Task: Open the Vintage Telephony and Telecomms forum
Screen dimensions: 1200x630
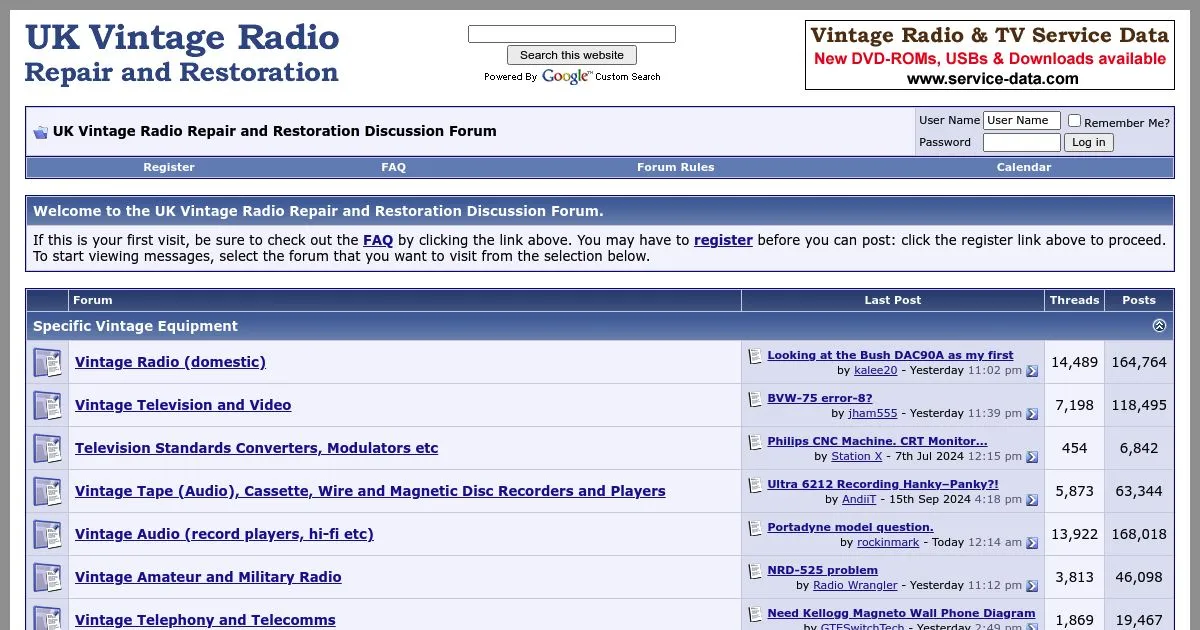Action: (x=205, y=620)
